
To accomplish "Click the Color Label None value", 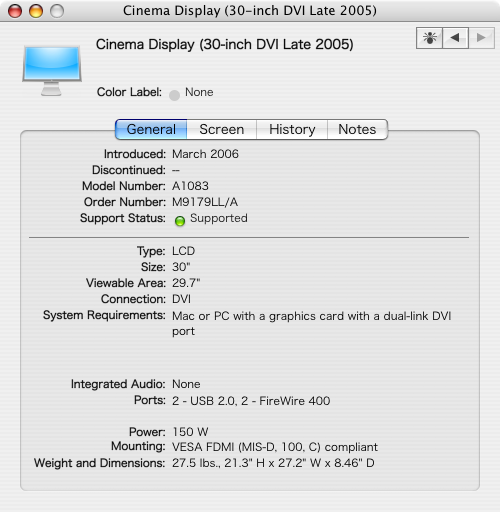I will (199, 92).
